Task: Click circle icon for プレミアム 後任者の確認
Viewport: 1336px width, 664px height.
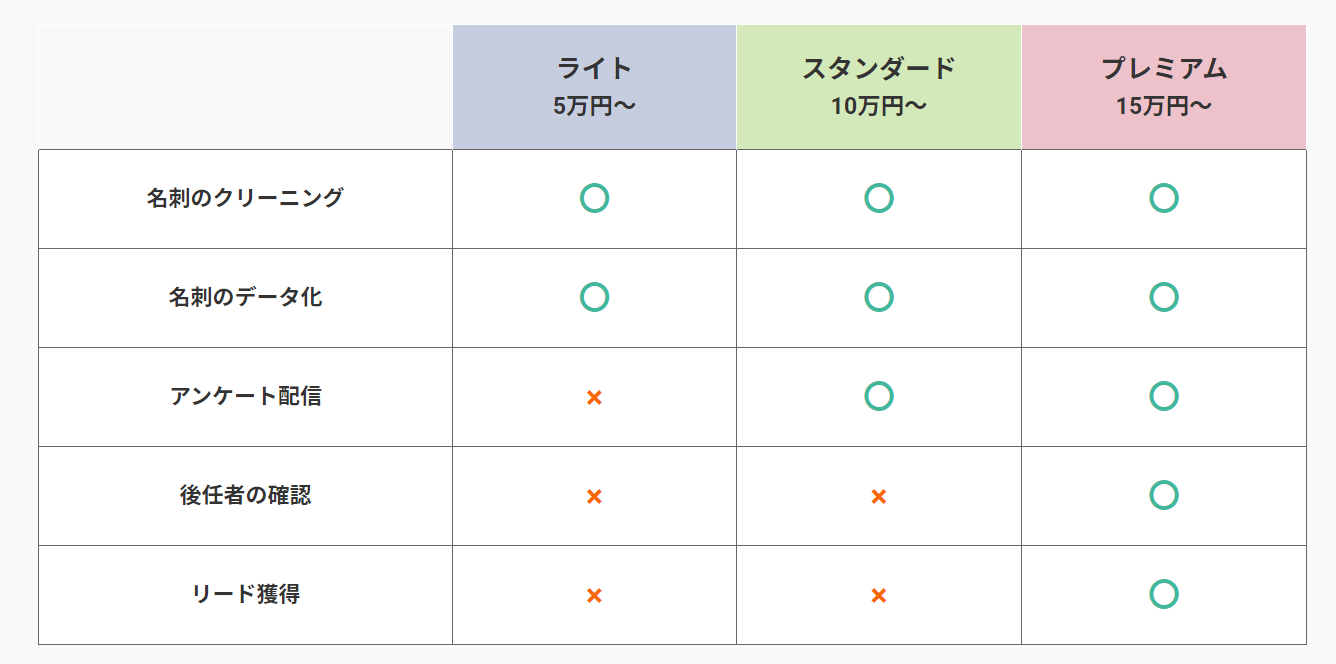Action: (1163, 495)
